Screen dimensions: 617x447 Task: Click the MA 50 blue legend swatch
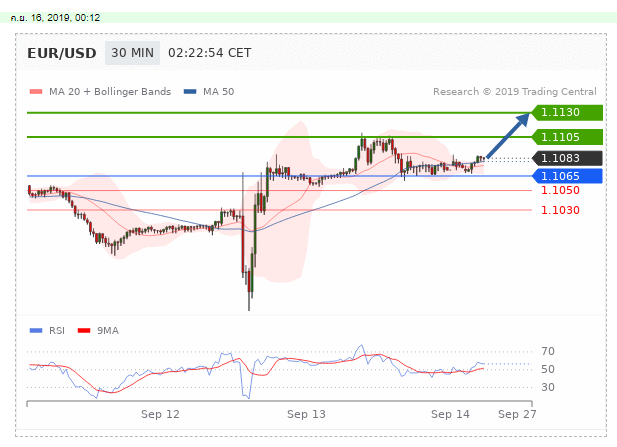pos(190,92)
